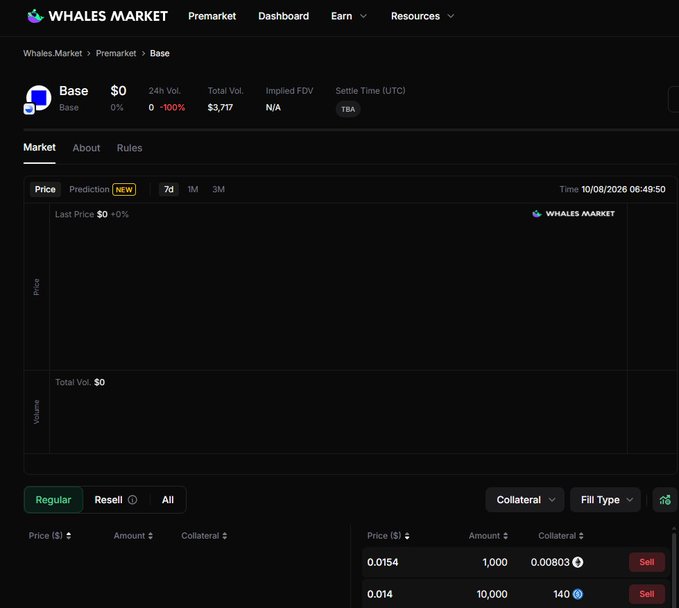Select the chart time 10/08/2026 06:49:50
This screenshot has width=679, height=608.
(623, 189)
